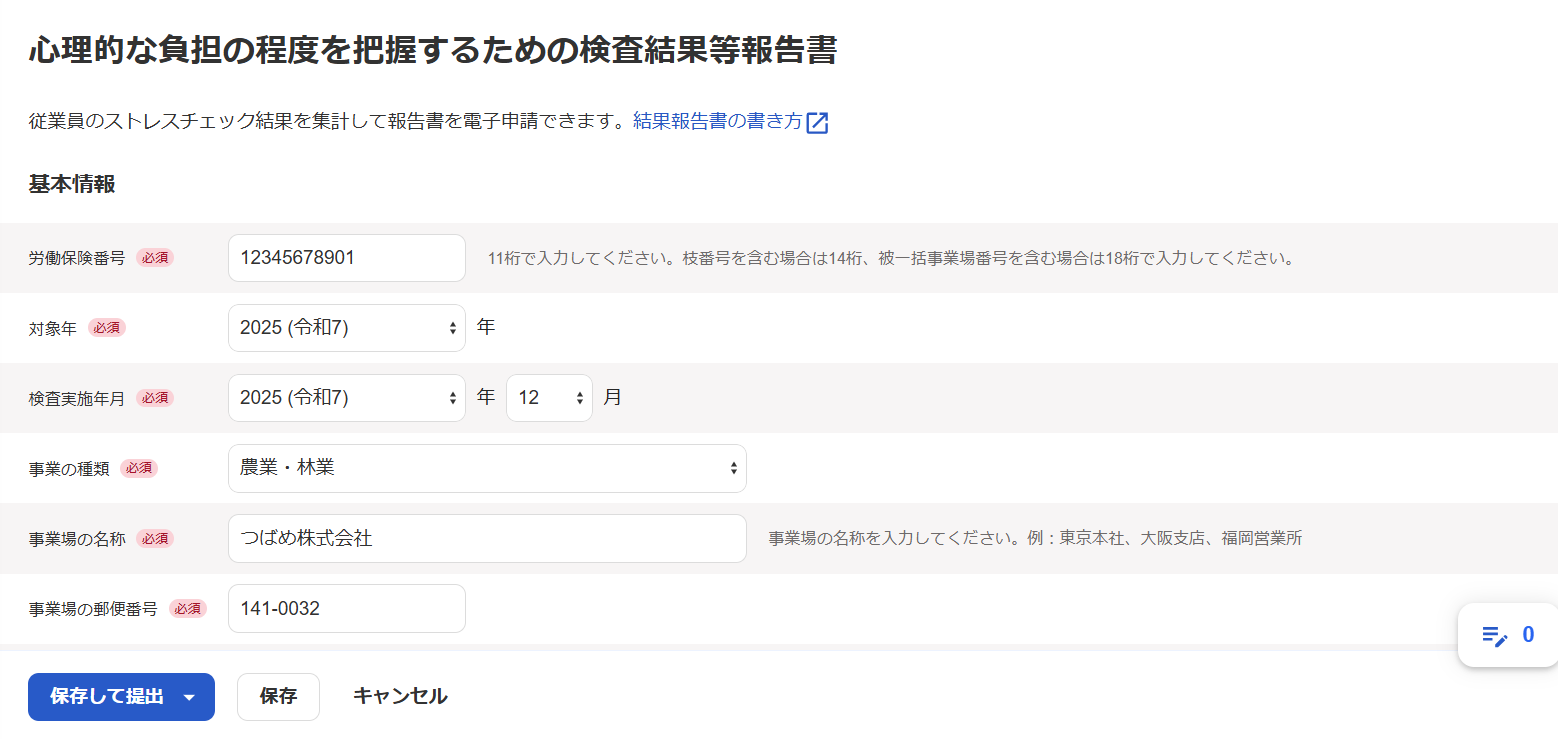The image size is (1558, 739).
Task: Click the 保存して提出 button
Action: pyautogui.click(x=106, y=696)
